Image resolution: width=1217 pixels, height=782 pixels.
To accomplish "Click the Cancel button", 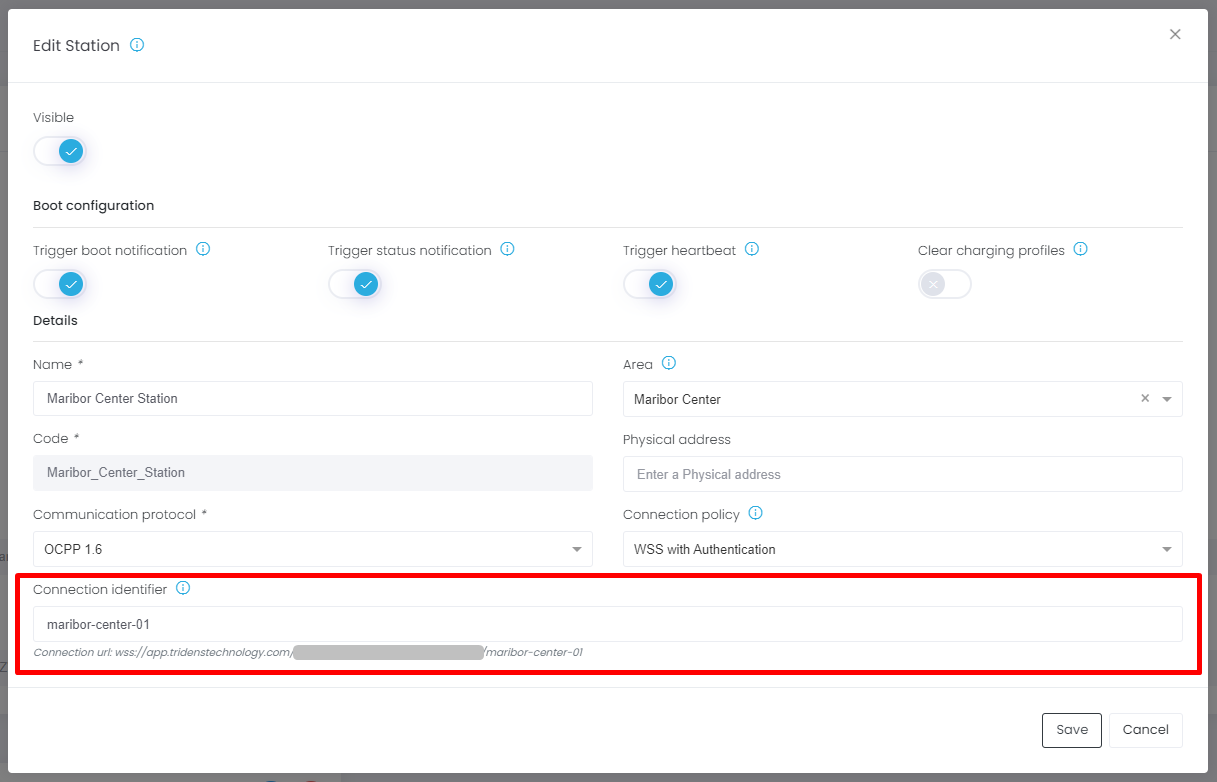I will click(1145, 730).
